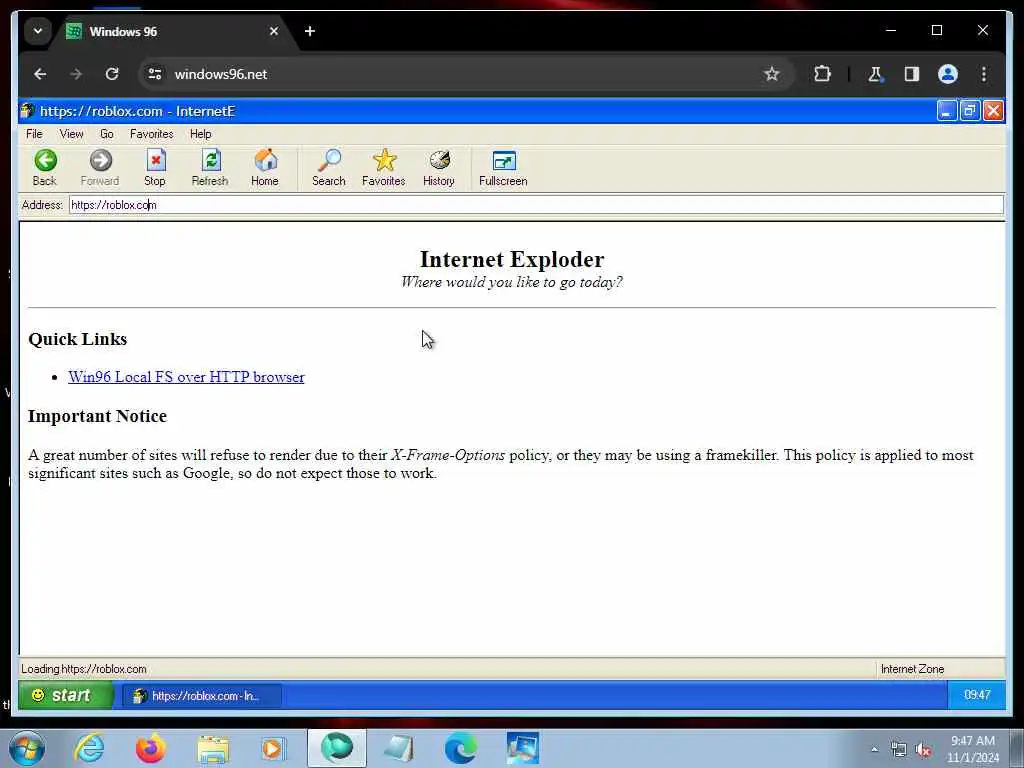Image resolution: width=1024 pixels, height=768 pixels.
Task: Open Chrome extensions puzzle icon
Action: pos(822,74)
